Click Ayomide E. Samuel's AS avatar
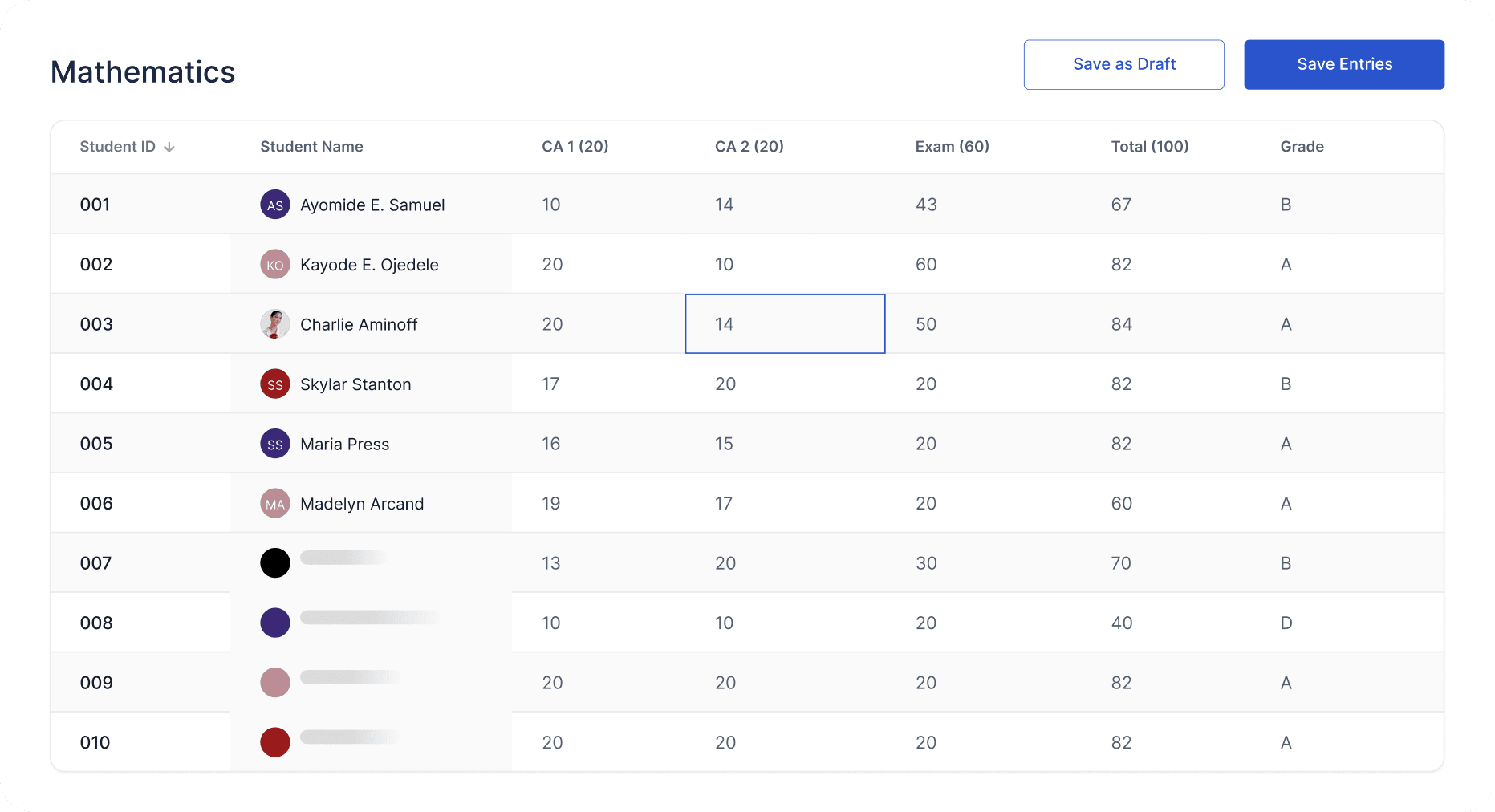 pos(274,205)
